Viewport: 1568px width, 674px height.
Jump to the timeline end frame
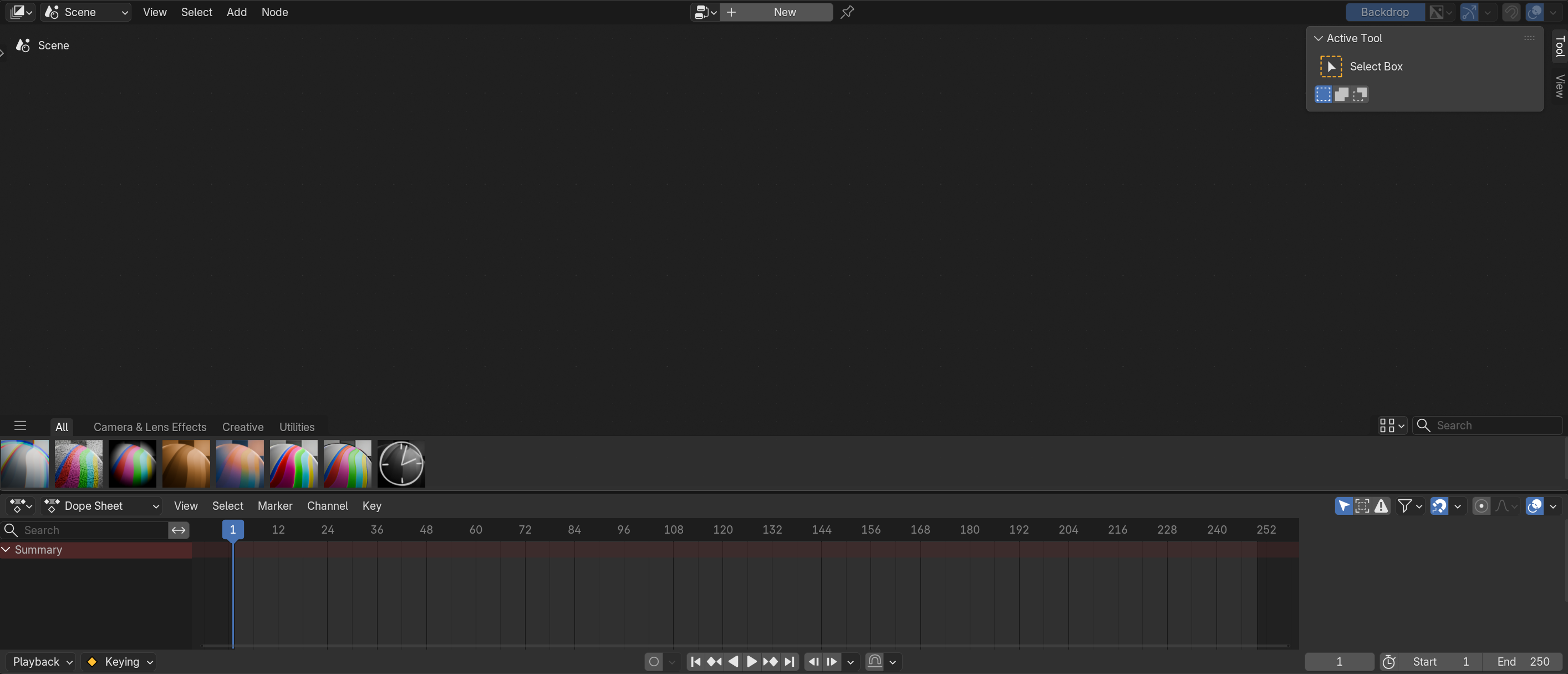[x=790, y=661]
